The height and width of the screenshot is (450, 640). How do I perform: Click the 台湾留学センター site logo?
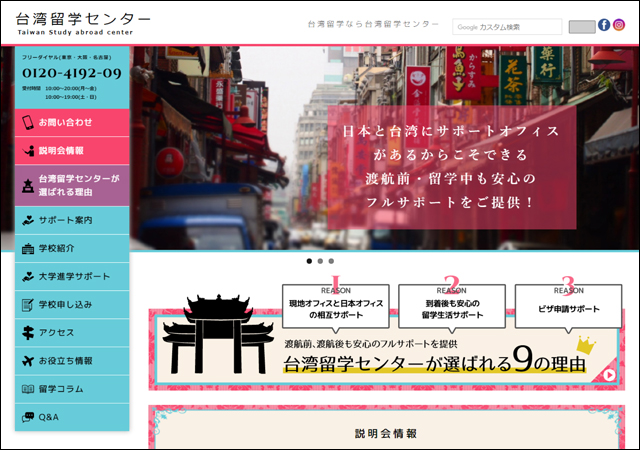pyautogui.click(x=85, y=24)
